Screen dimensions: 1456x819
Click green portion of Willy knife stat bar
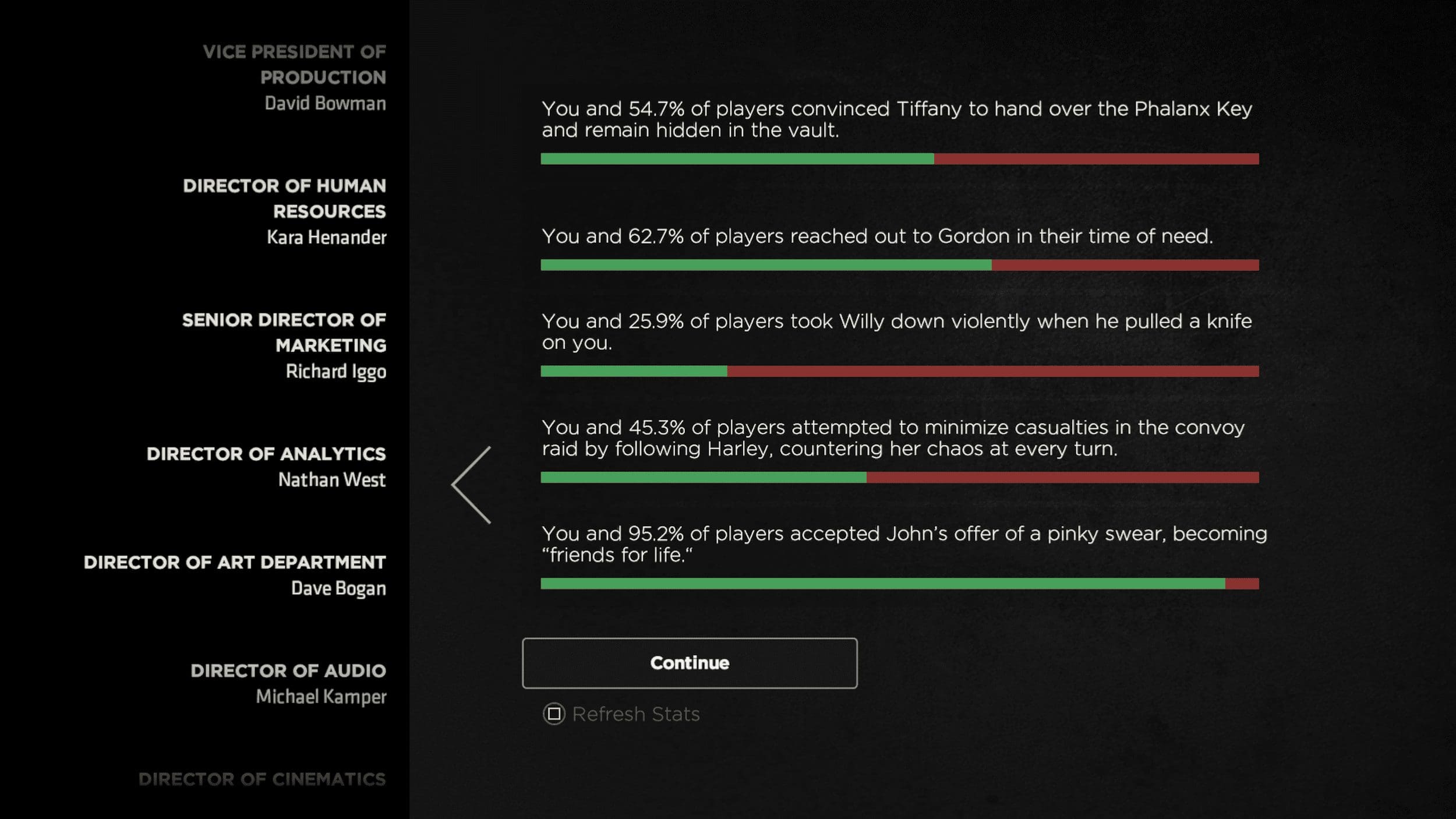[x=634, y=372]
